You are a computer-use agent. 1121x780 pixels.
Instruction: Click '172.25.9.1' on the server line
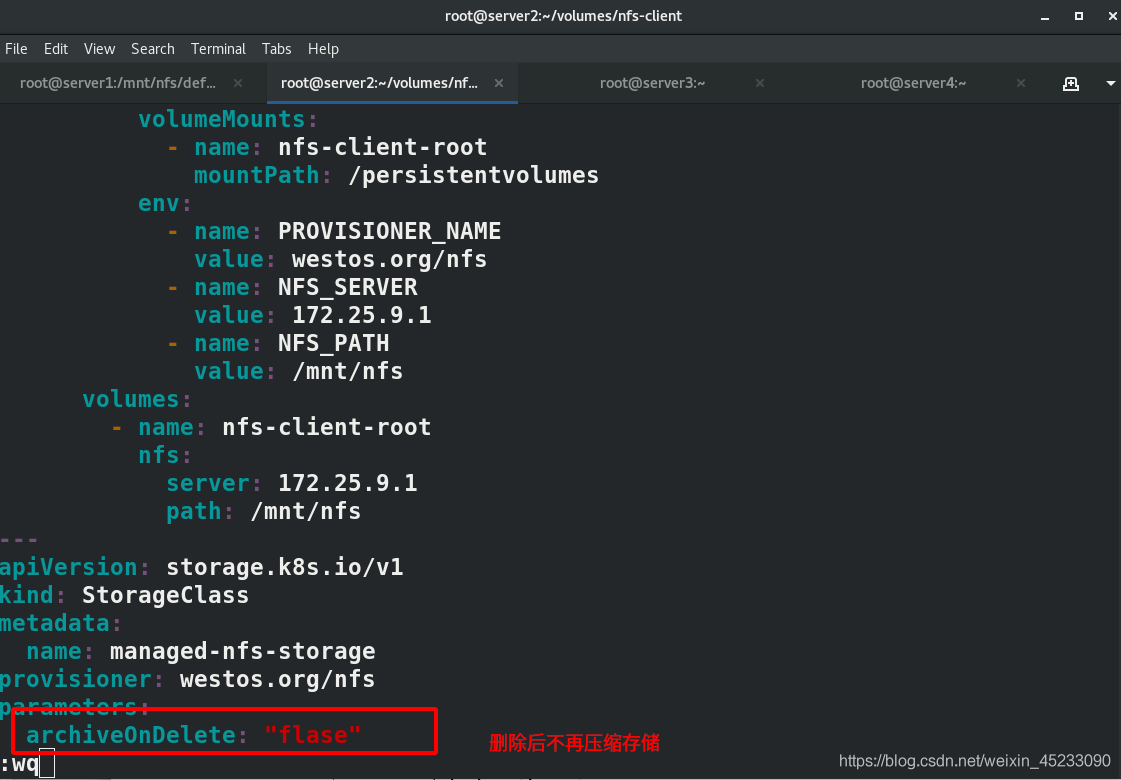[x=347, y=483]
